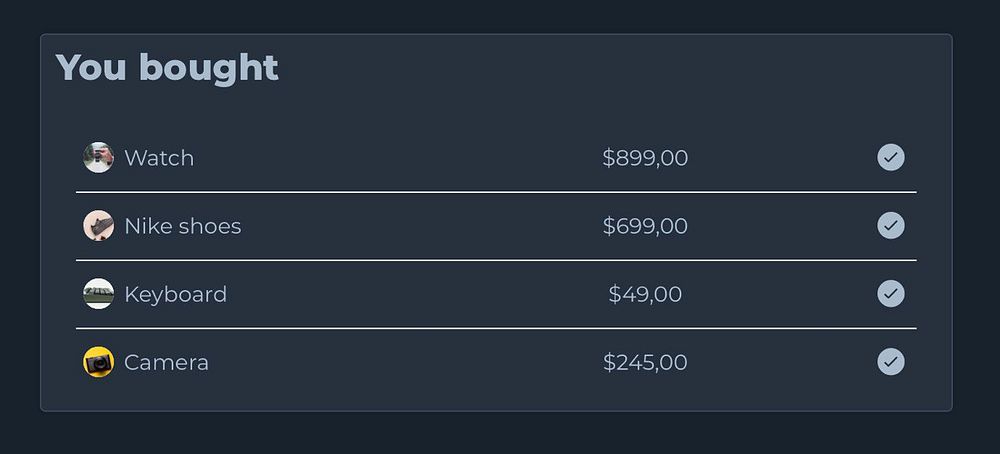
Task: Click the Keyboard item name
Action: pyautogui.click(x=175, y=294)
